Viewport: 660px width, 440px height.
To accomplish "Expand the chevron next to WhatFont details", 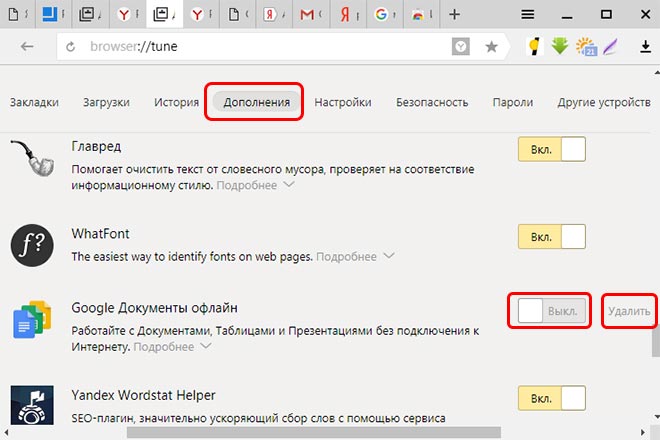I will coord(389,256).
